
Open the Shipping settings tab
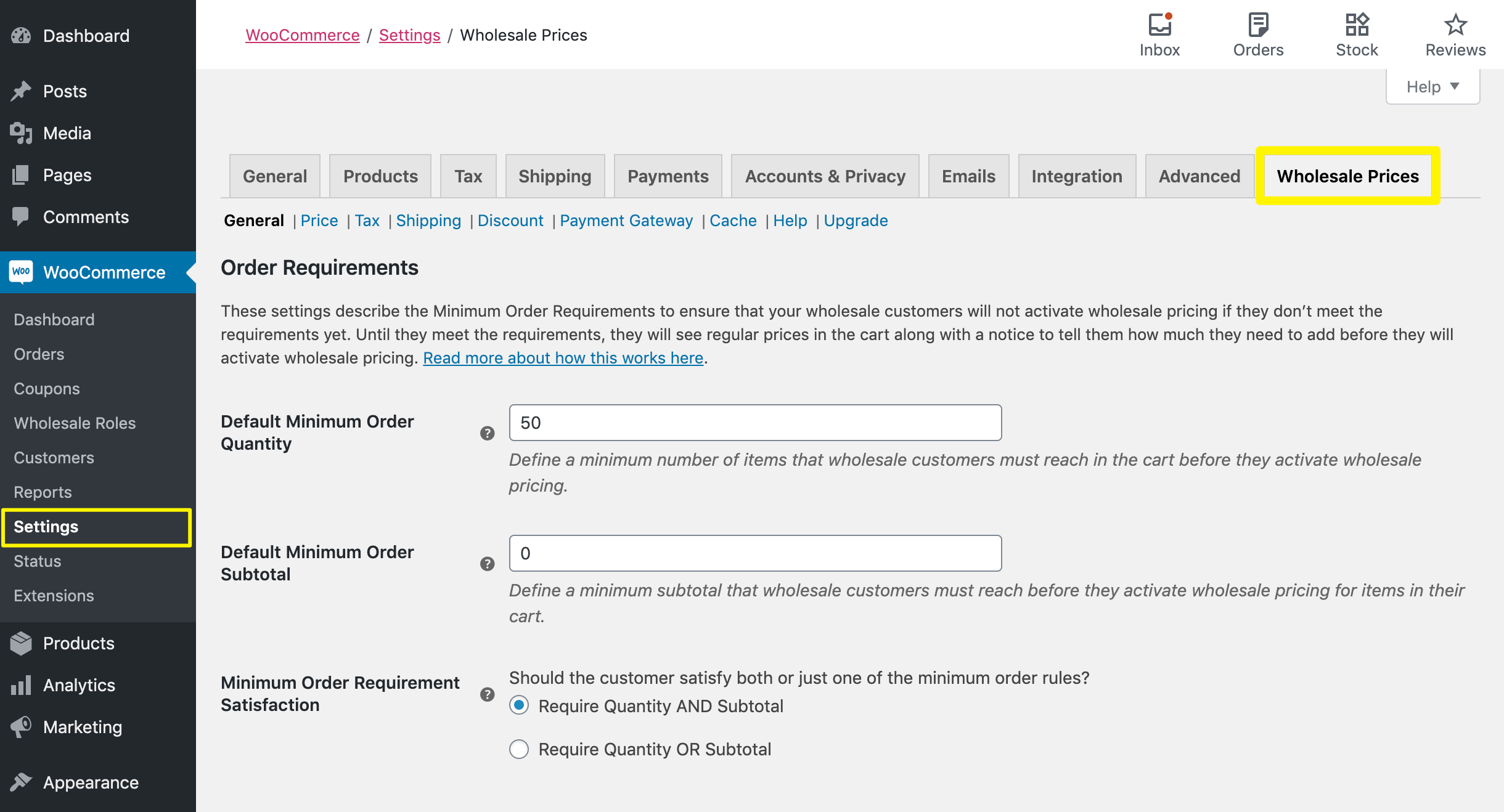pos(555,176)
